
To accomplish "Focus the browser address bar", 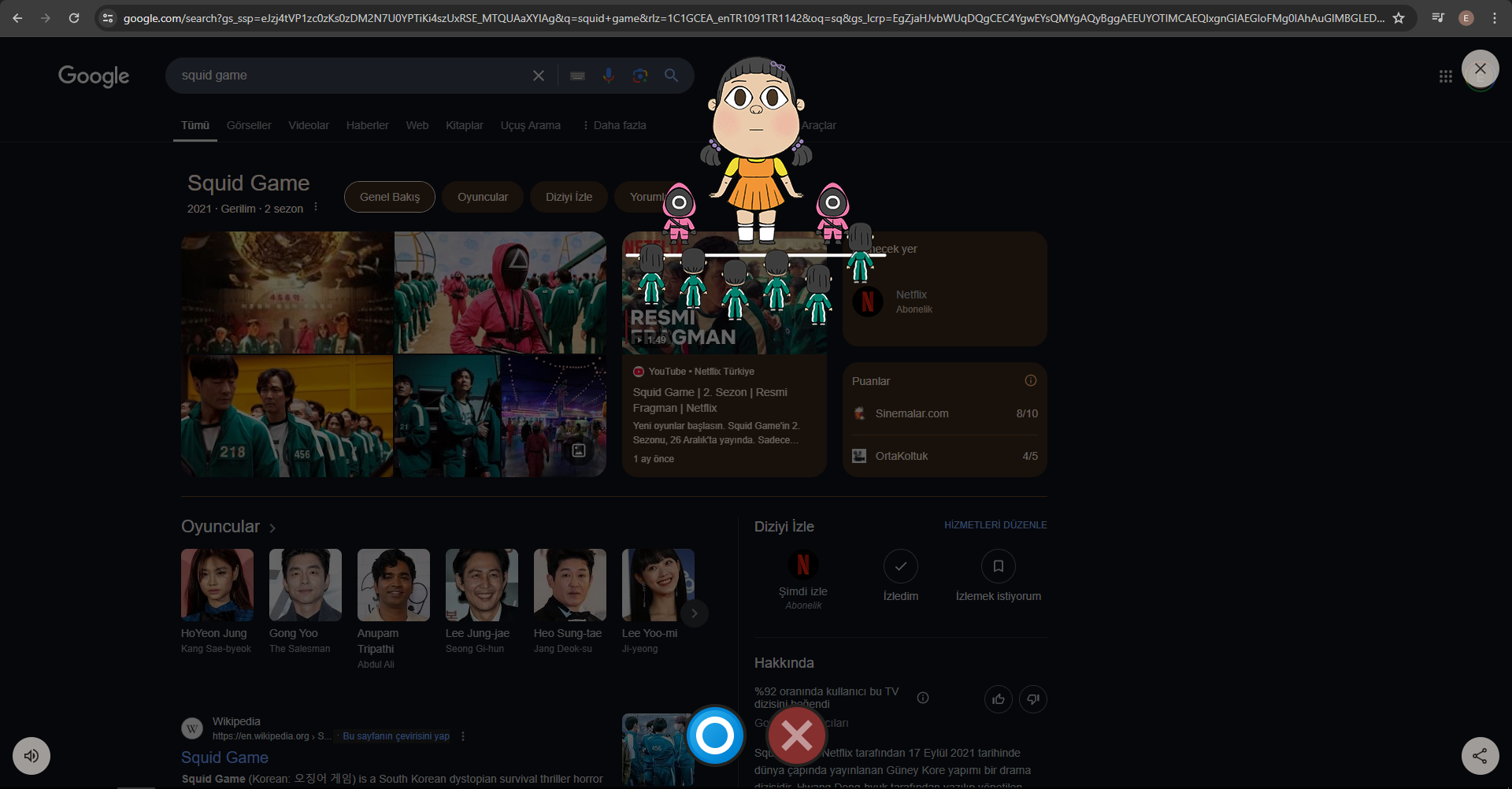I will tap(754, 18).
